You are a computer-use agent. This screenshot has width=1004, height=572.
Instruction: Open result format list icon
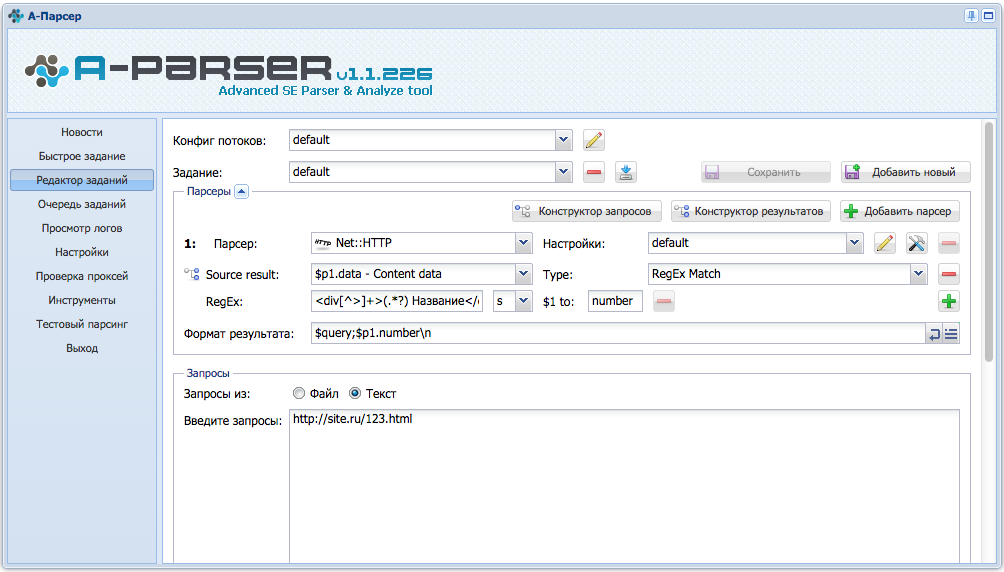pyautogui.click(x=951, y=334)
